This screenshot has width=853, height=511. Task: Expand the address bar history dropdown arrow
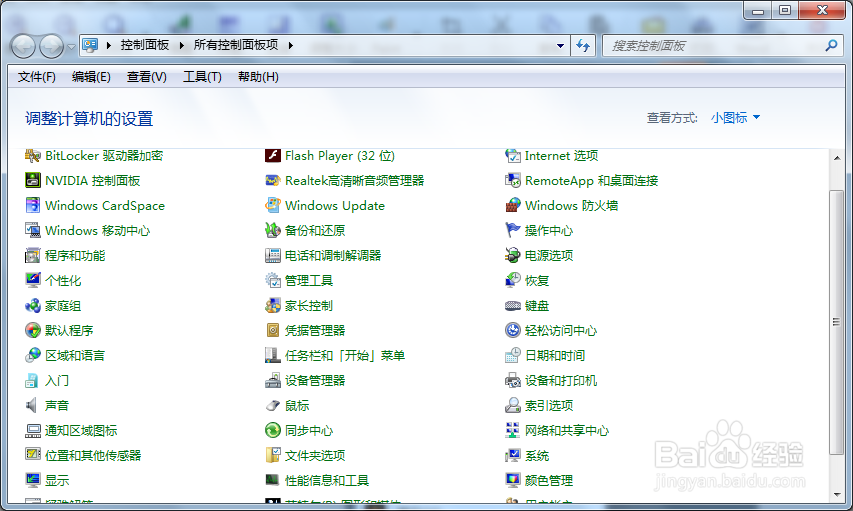(560, 46)
